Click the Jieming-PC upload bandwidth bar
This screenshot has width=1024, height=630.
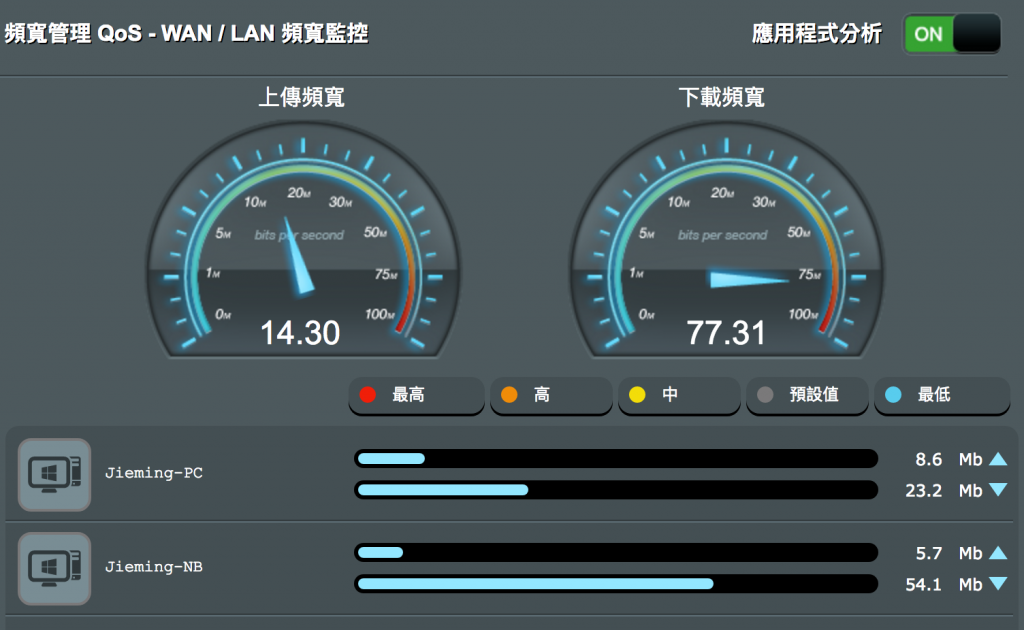pyautogui.click(x=616, y=458)
